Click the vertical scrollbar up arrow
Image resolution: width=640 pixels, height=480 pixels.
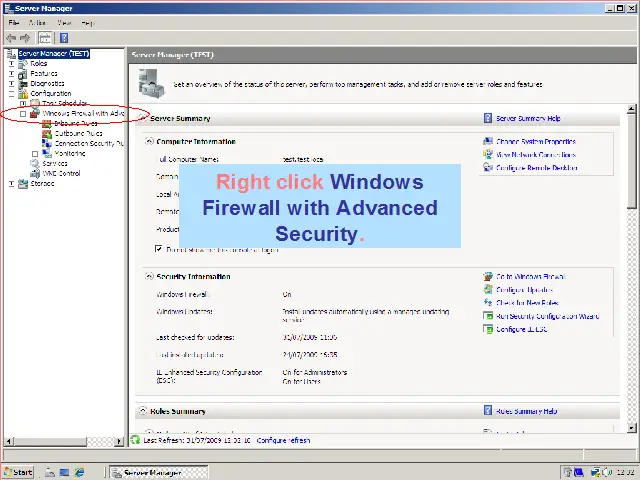[631, 109]
